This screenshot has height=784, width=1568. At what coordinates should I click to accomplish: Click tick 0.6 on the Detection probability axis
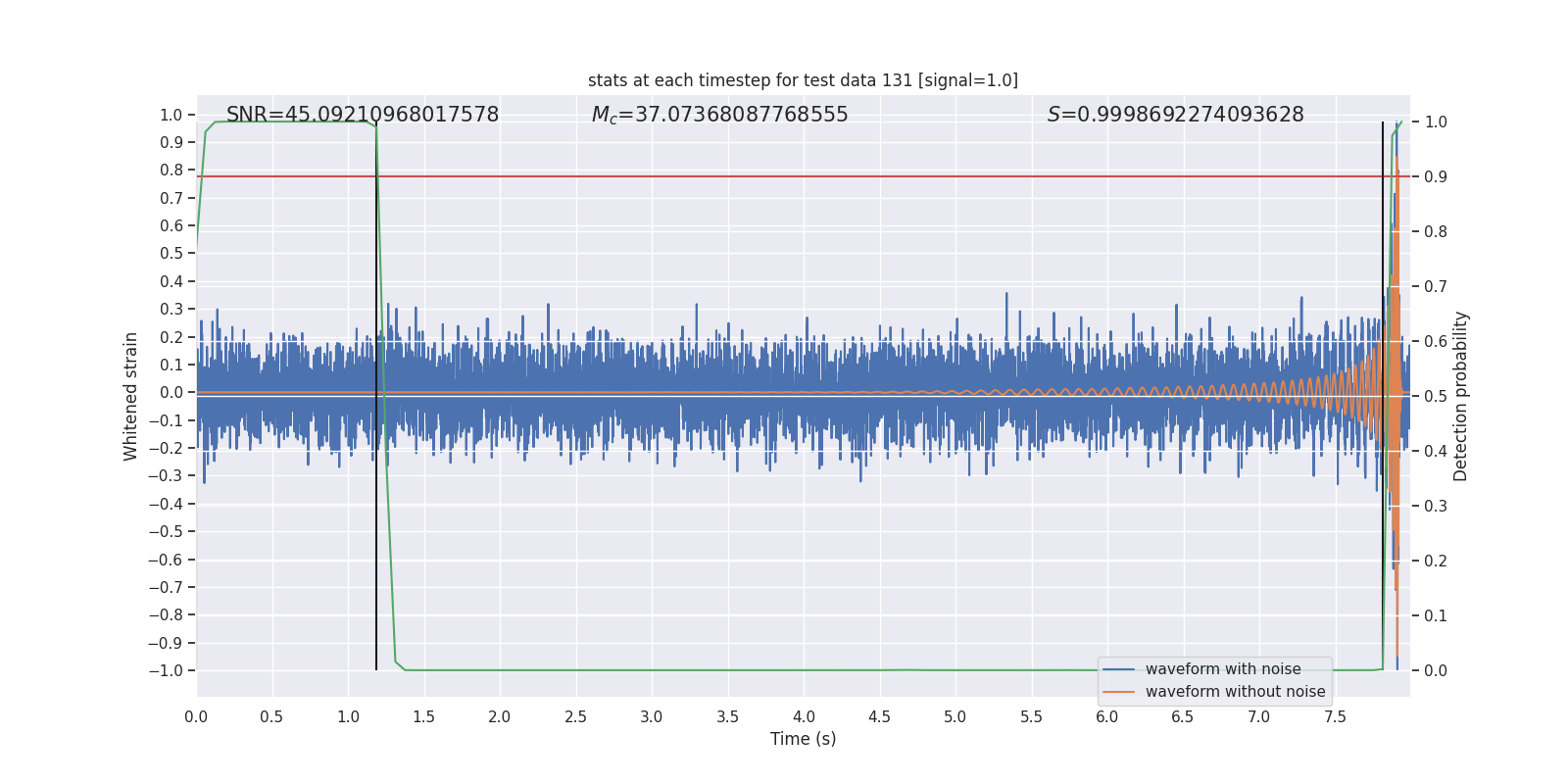click(1436, 341)
